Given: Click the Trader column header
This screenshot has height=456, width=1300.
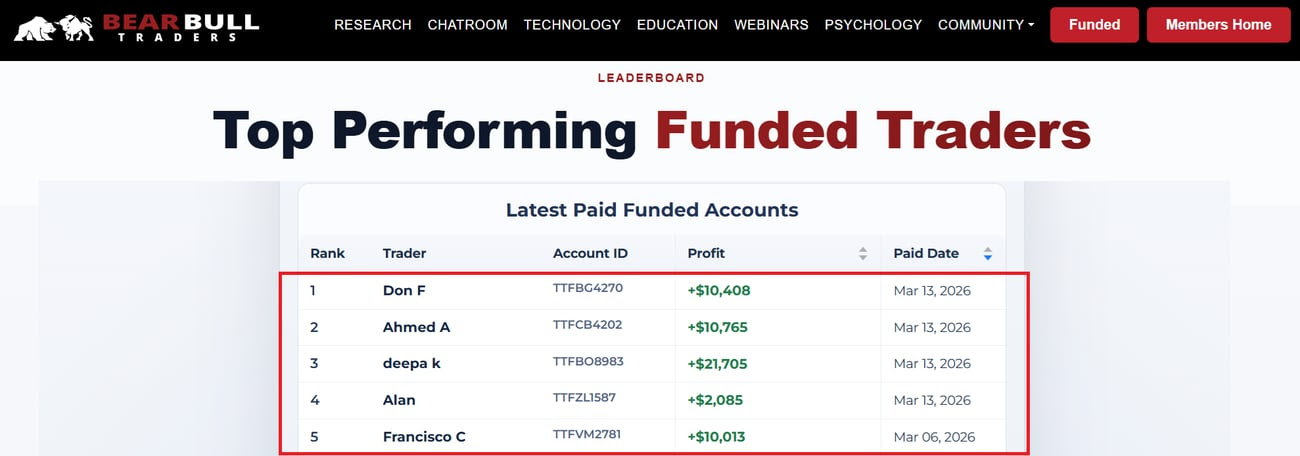Looking at the screenshot, I should [x=404, y=254].
